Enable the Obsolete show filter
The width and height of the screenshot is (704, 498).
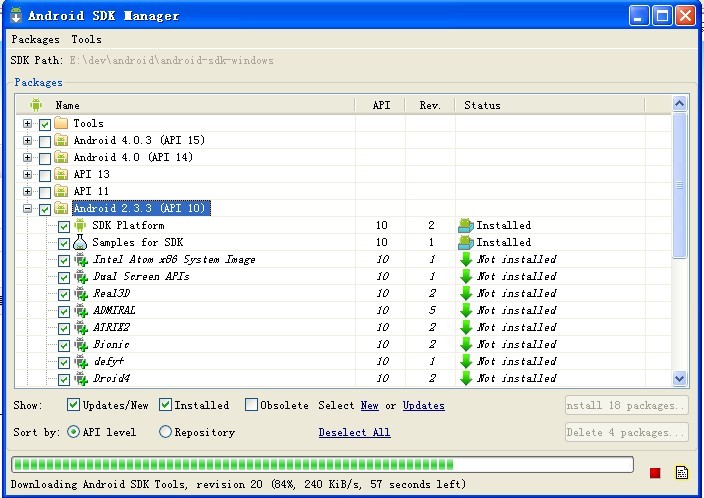coord(251,405)
